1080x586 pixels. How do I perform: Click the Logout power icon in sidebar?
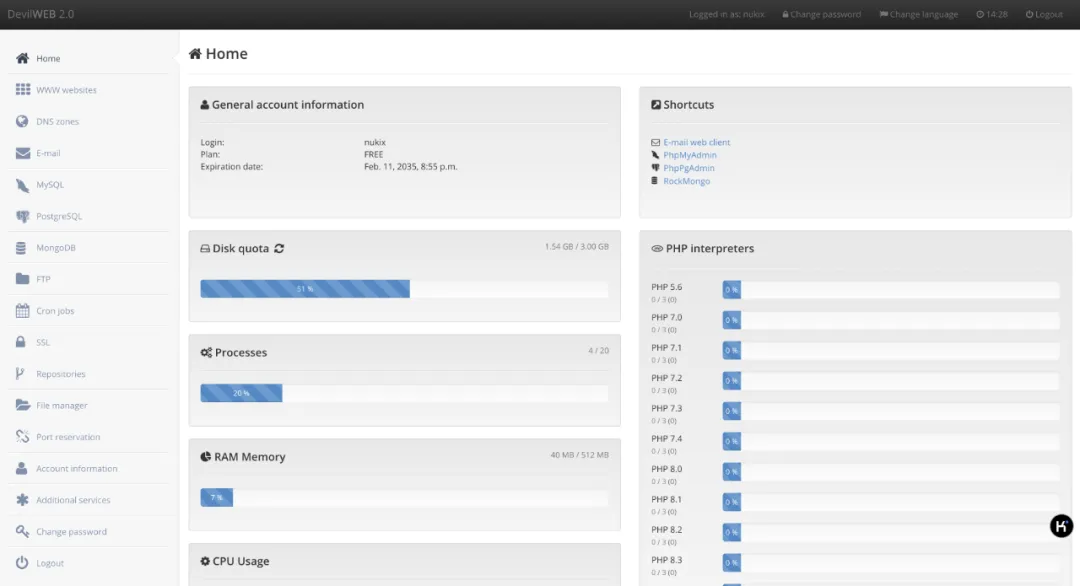(22, 563)
